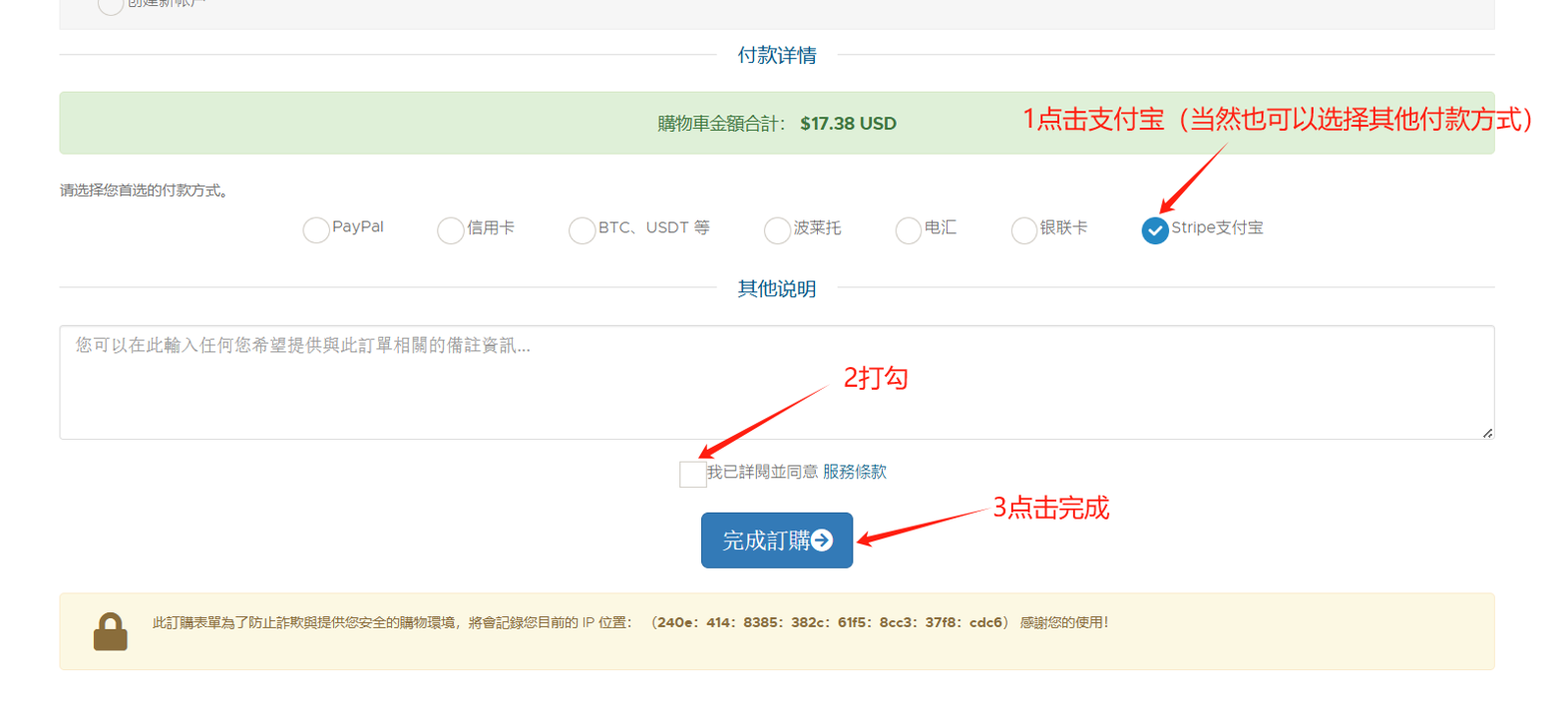
Task: Click the arrow icon inside 完成訂購
Action: (822, 541)
